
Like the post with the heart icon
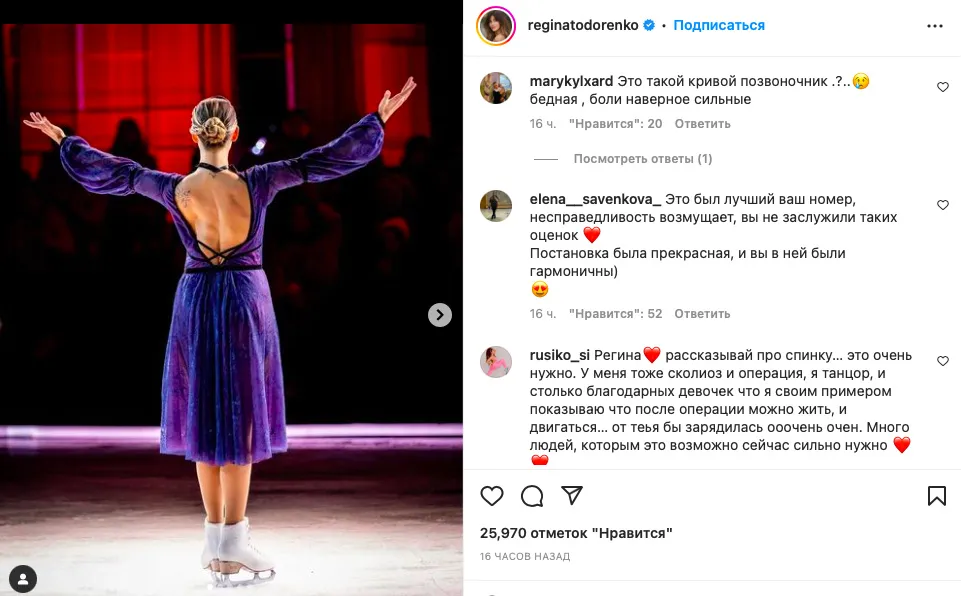tap(492, 495)
